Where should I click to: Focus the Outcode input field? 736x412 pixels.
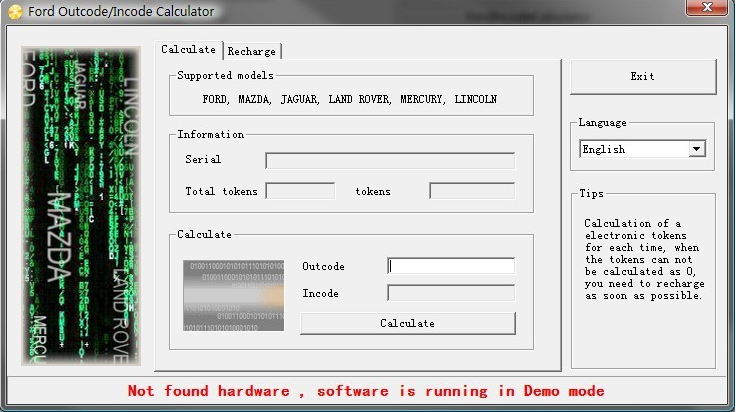[450, 266]
